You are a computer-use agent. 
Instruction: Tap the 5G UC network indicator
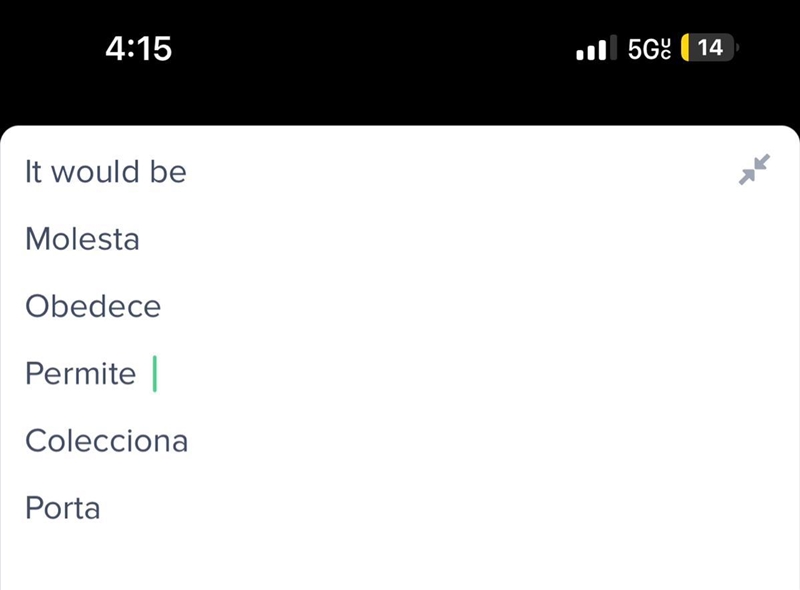point(649,48)
